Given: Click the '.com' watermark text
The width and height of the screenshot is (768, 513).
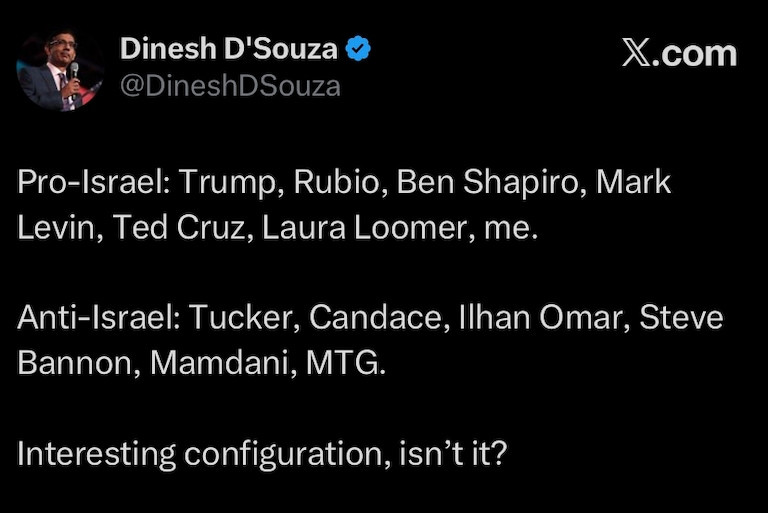Looking at the screenshot, I should coord(697,52).
